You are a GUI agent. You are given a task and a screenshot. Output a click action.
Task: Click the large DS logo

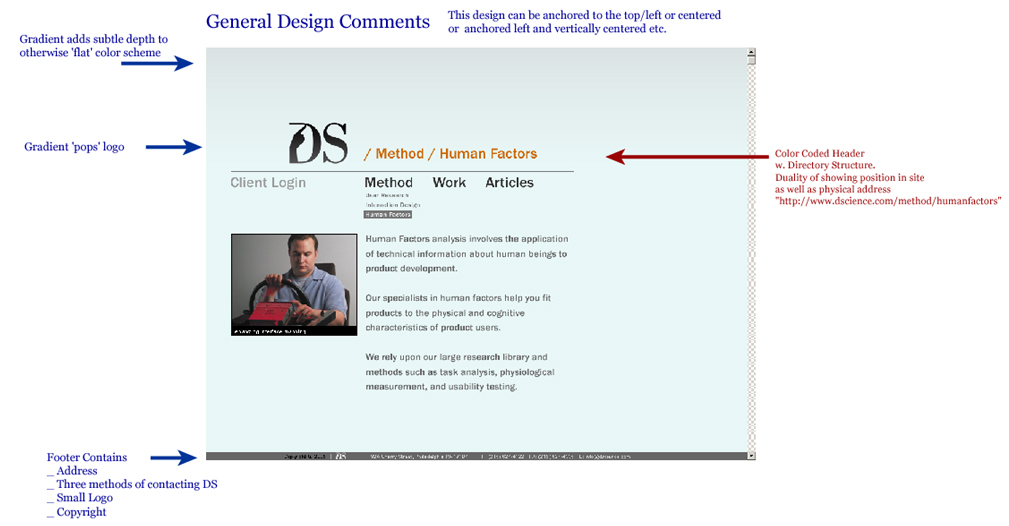(x=317, y=143)
